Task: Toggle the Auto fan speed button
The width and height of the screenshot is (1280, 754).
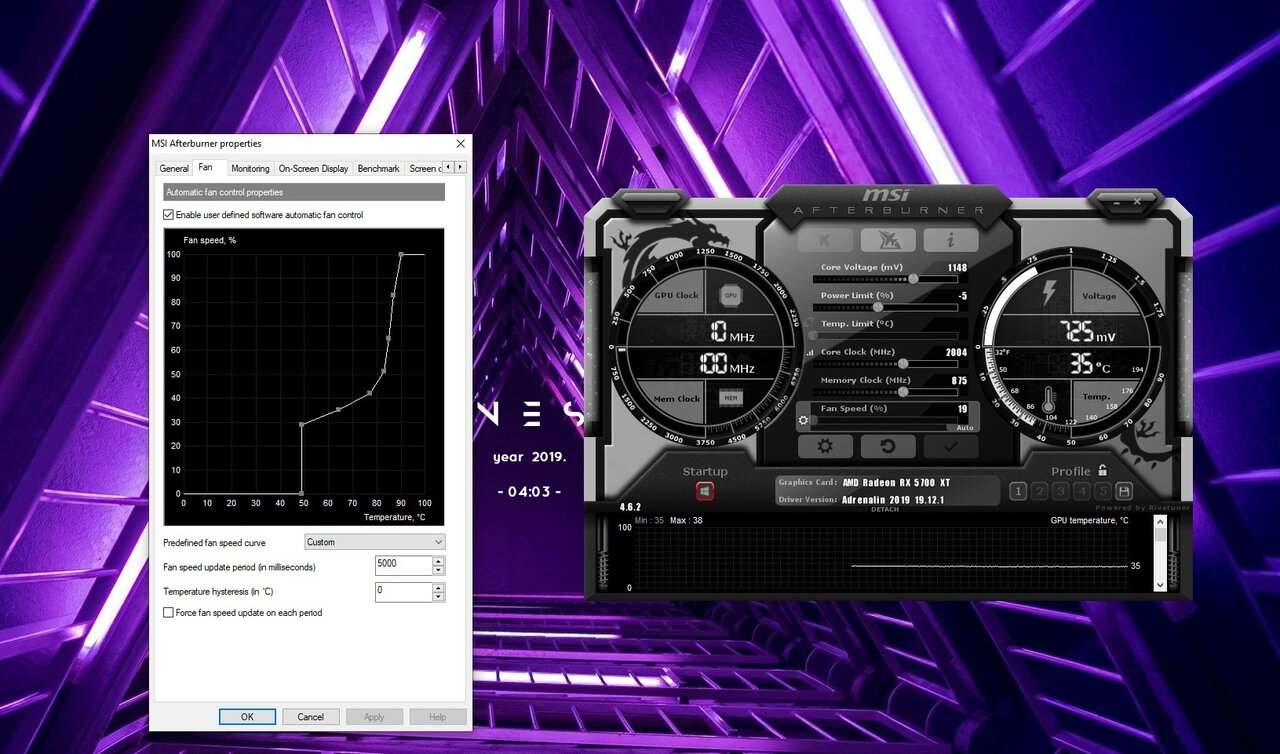Action: [964, 427]
